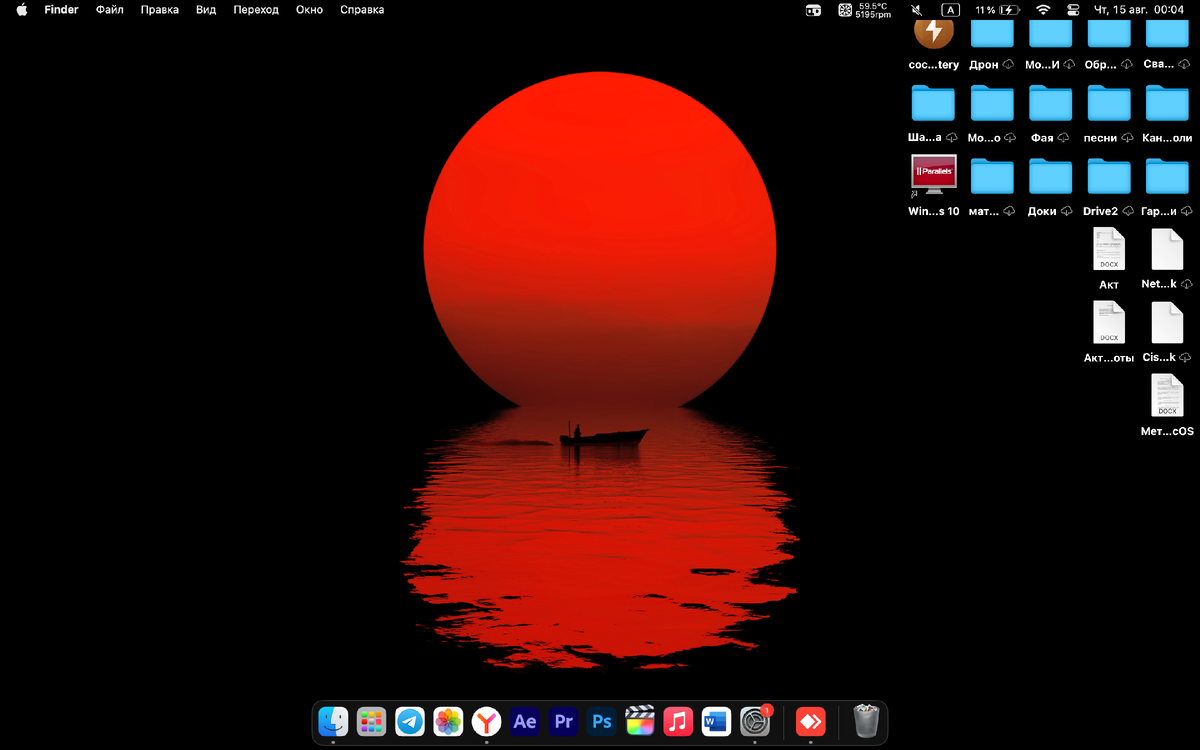Screen dimensions: 1200x750
Task: Select the Фая folder on desktop
Action: [x=1051, y=104]
